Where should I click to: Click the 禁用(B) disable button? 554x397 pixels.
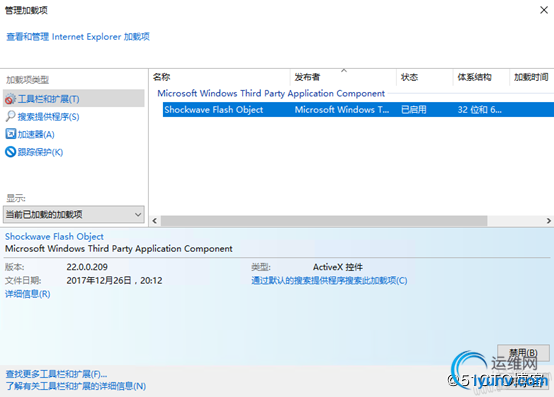coord(523,352)
